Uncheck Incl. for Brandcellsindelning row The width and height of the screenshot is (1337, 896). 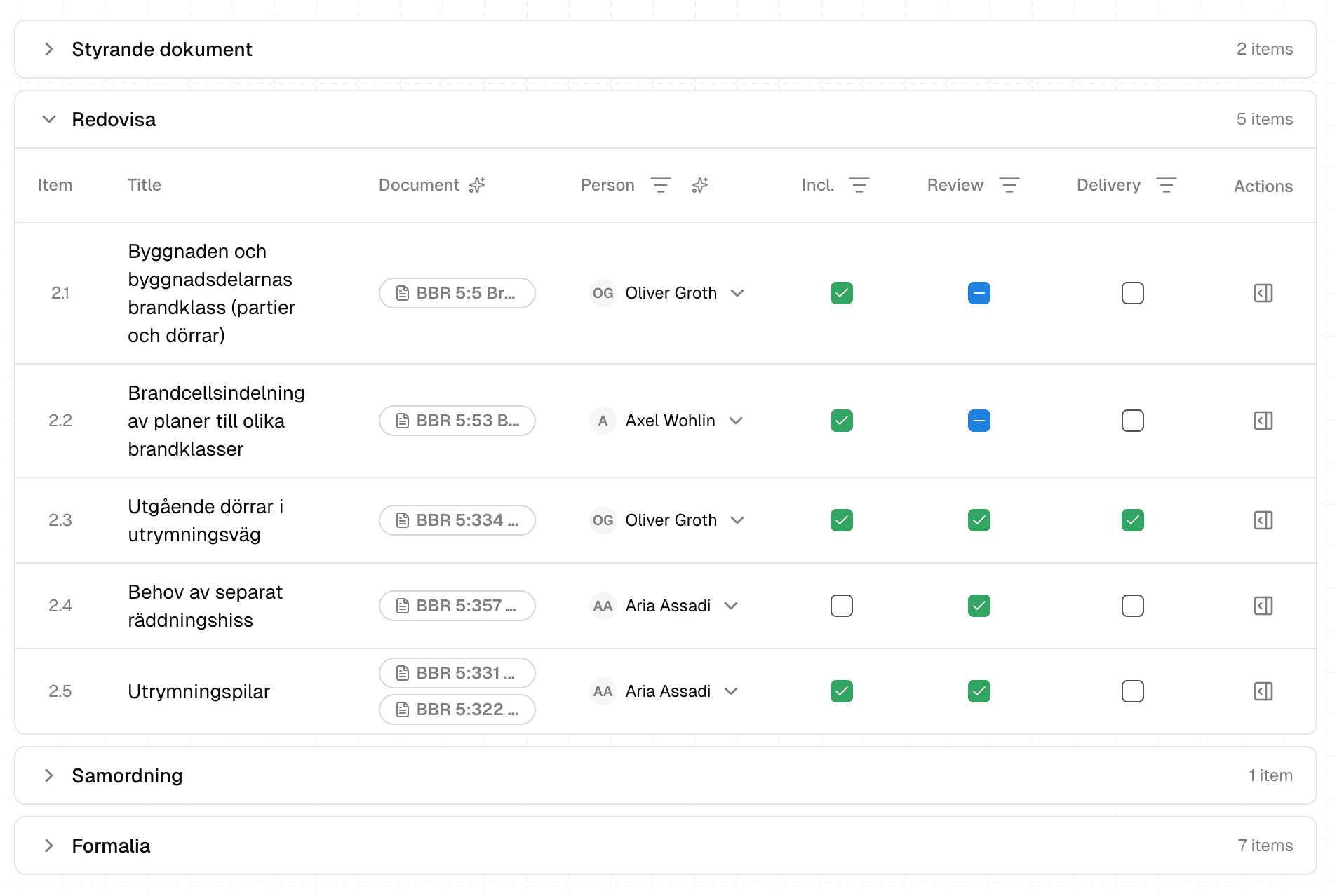click(841, 421)
